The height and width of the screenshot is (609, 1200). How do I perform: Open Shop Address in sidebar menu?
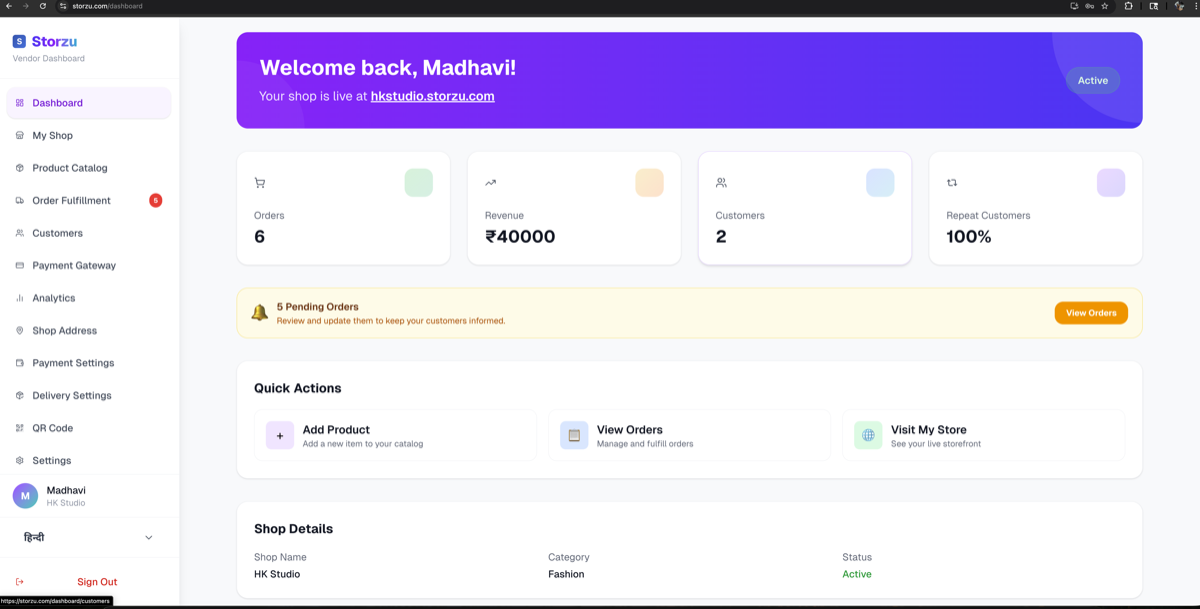pos(89,330)
